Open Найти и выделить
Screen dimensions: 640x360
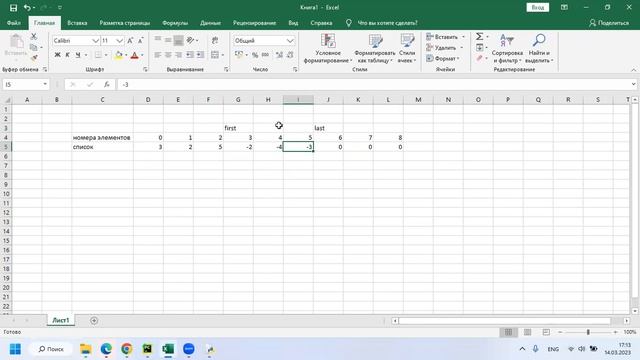tap(539, 49)
